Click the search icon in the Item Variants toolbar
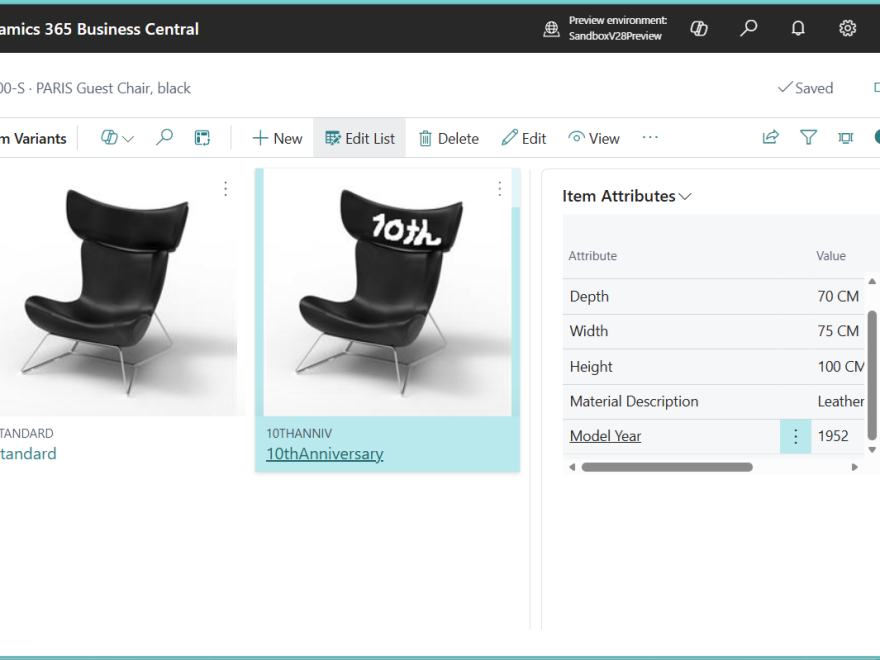The height and width of the screenshot is (660, 880). [165, 138]
